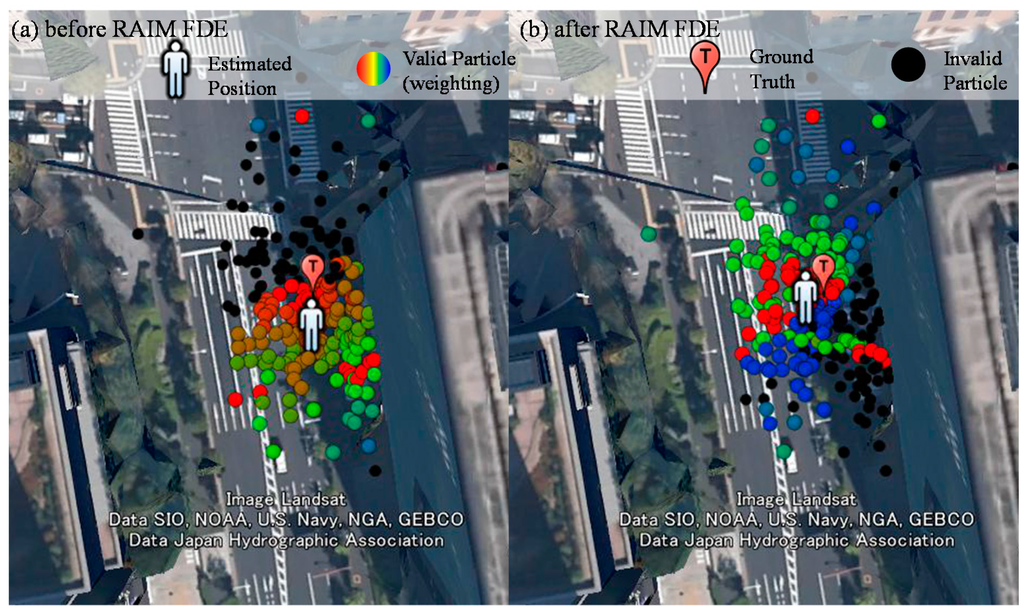The height and width of the screenshot is (616, 1024).
Task: Click 'Image Landsat' attribution in panel (a)
Action: click(x=285, y=500)
